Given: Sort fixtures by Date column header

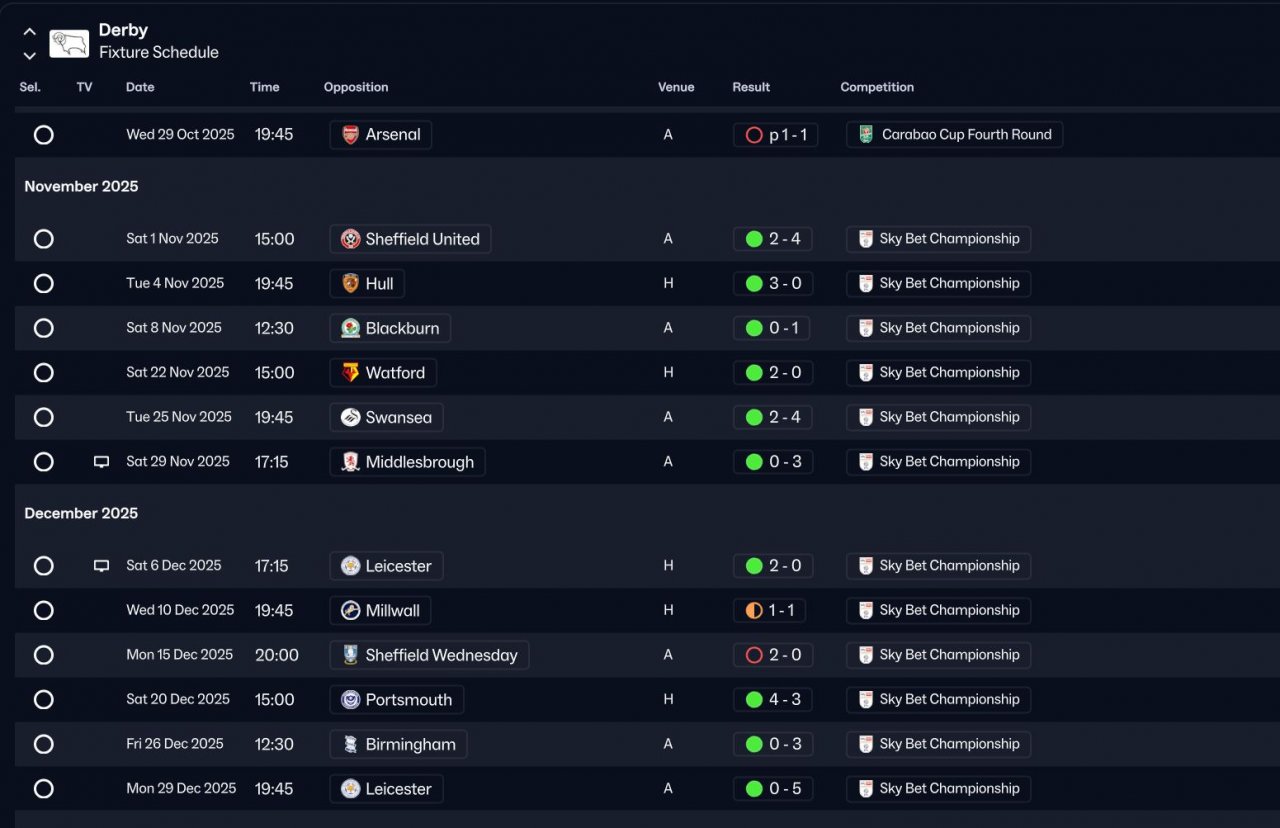Looking at the screenshot, I should click(x=140, y=87).
